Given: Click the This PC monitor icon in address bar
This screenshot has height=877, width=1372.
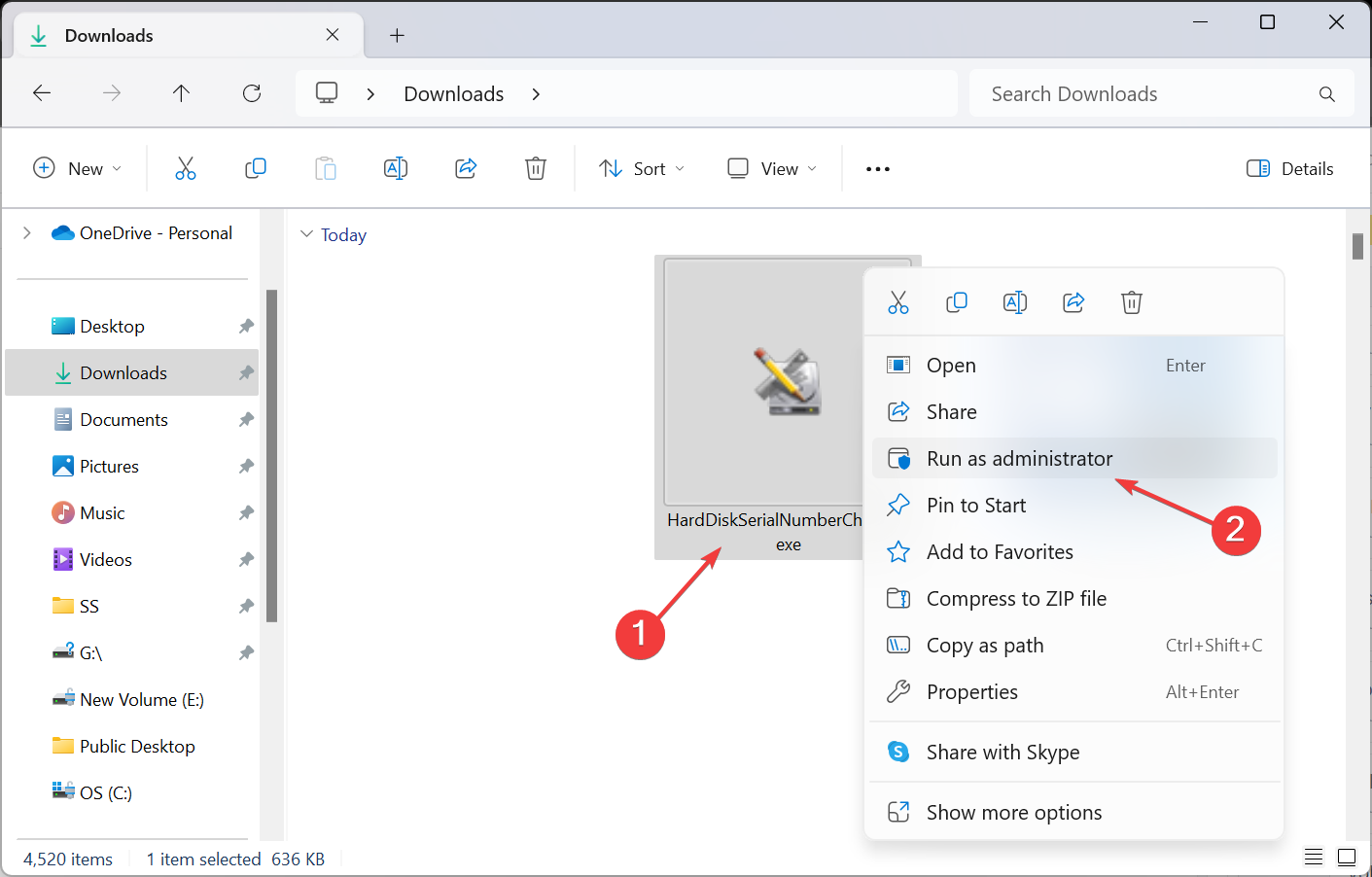Looking at the screenshot, I should point(327,93).
